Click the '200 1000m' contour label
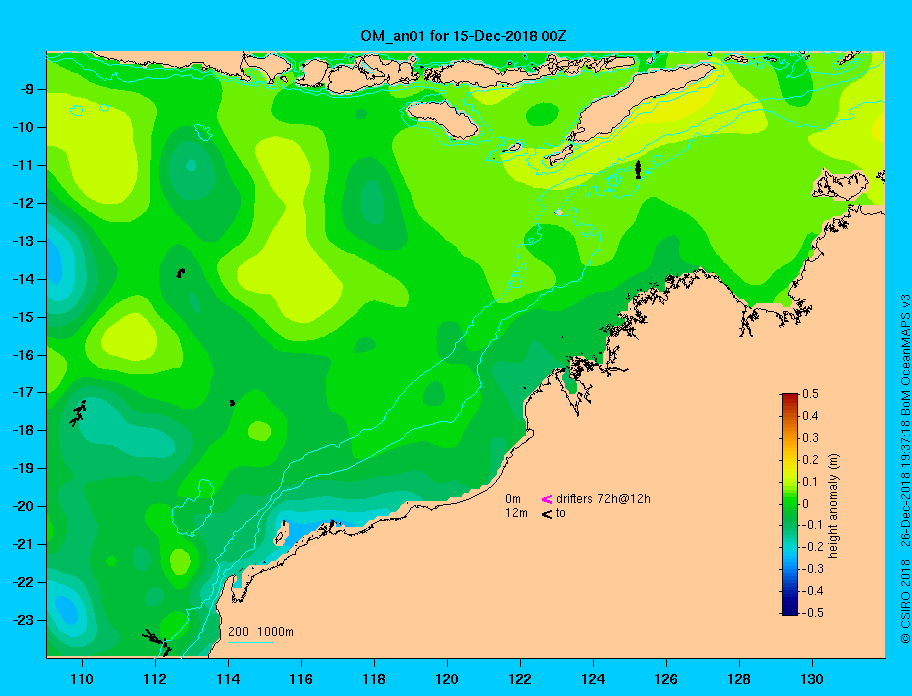 [261, 632]
